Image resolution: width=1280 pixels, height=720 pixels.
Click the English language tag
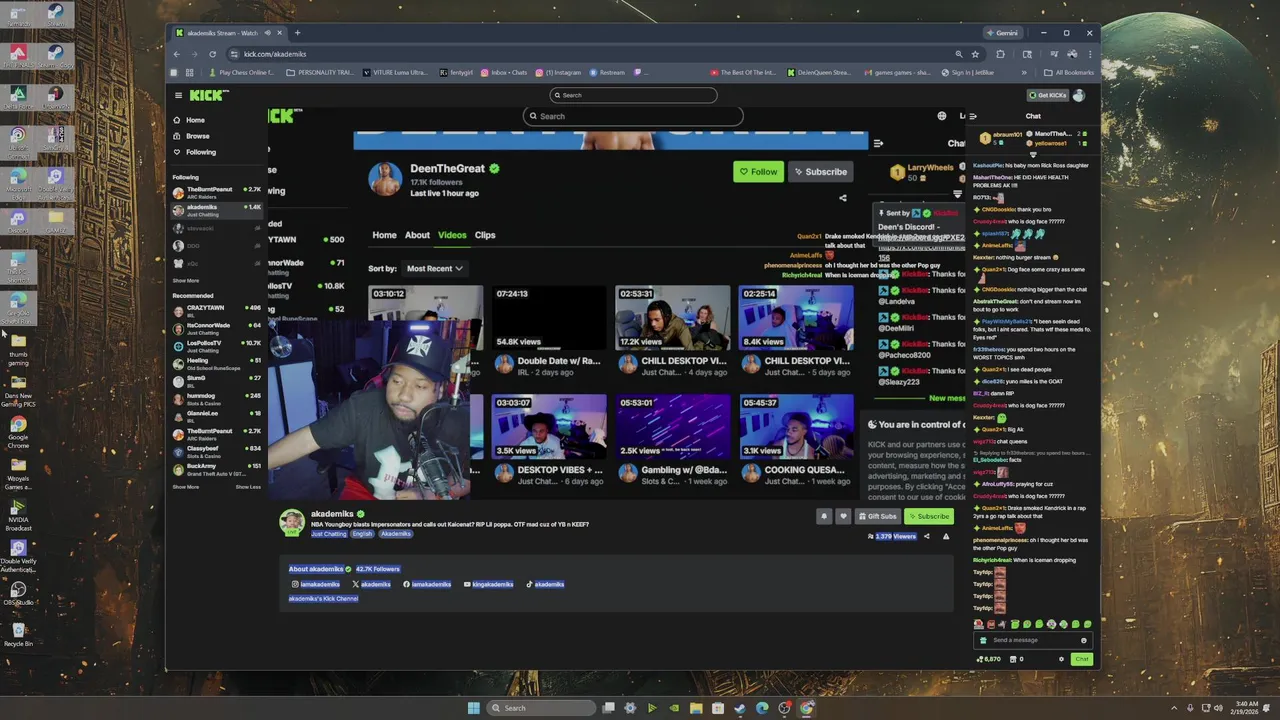point(362,534)
